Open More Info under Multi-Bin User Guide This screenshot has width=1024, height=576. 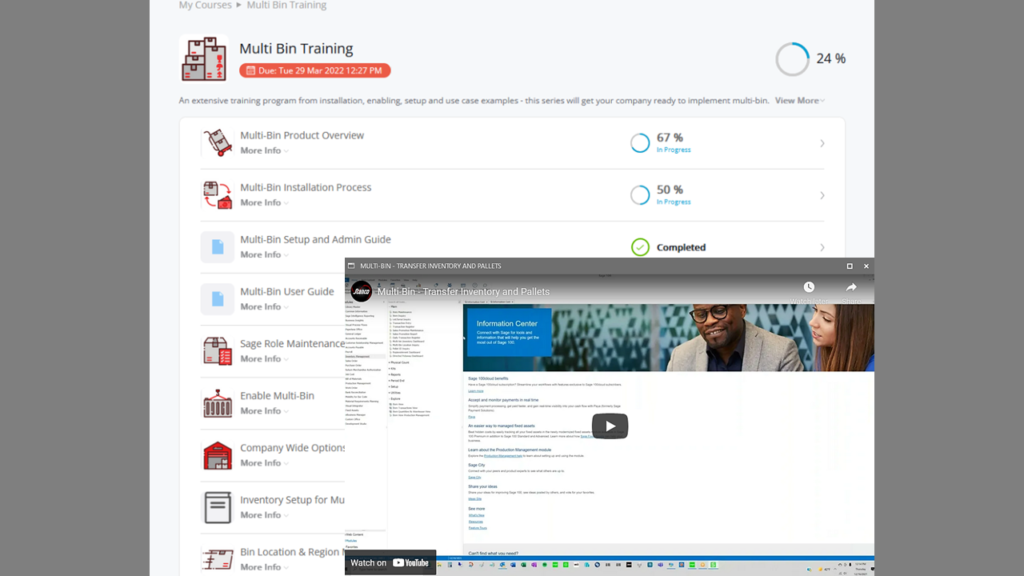pyautogui.click(x=261, y=307)
